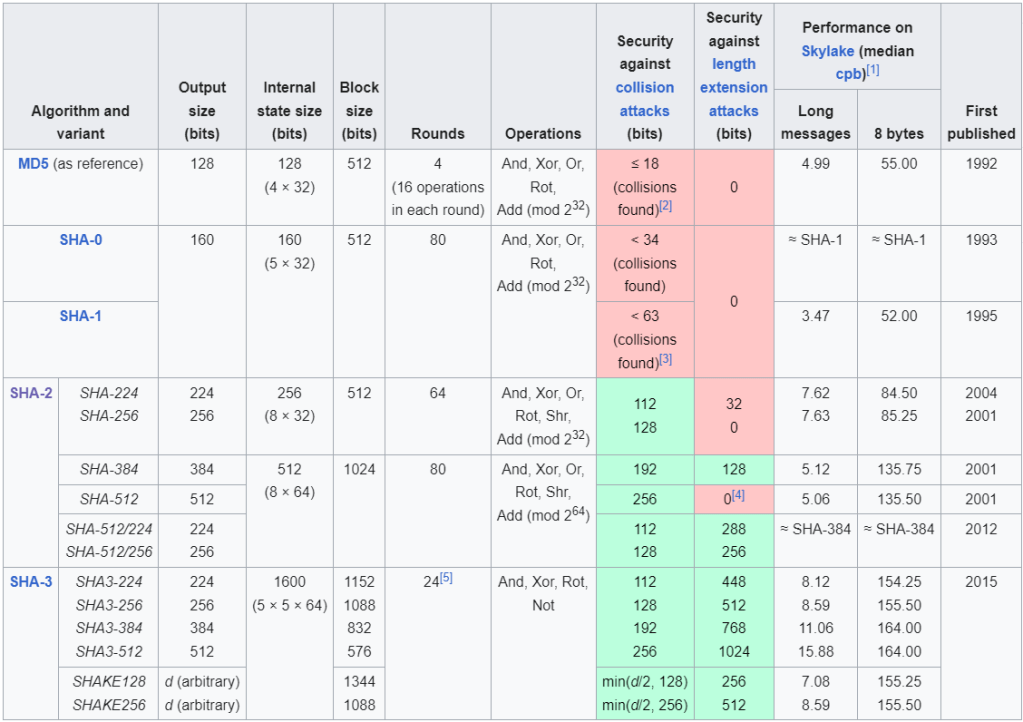Select the Operations column header

[x=543, y=133]
